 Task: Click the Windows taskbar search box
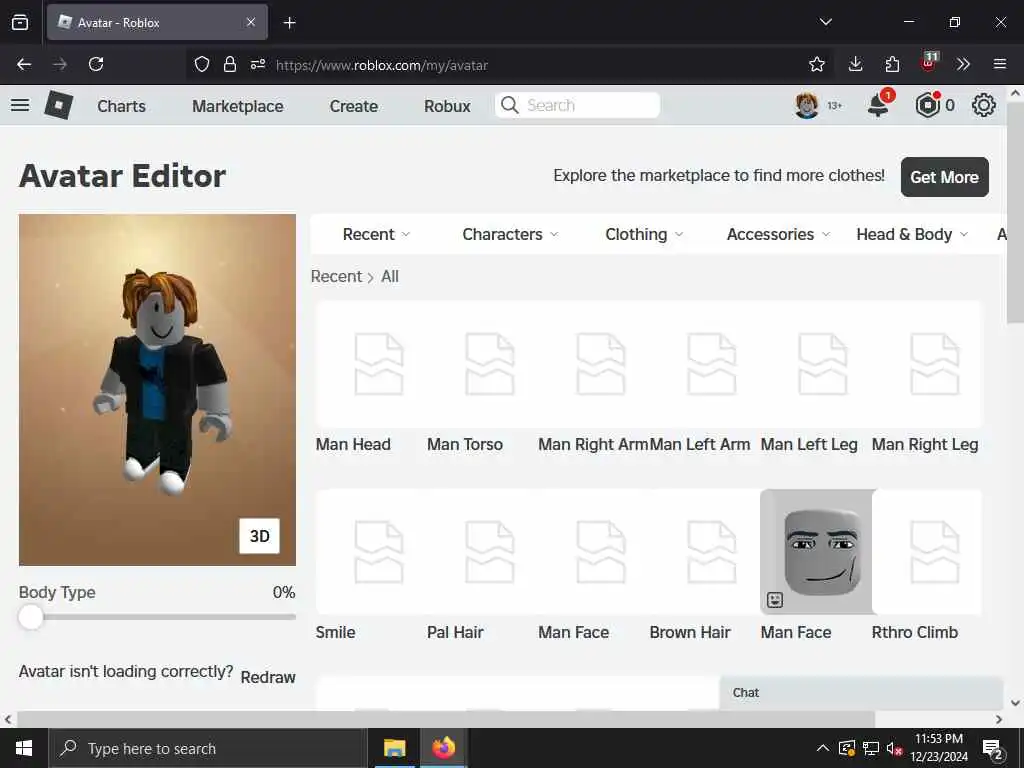point(206,748)
